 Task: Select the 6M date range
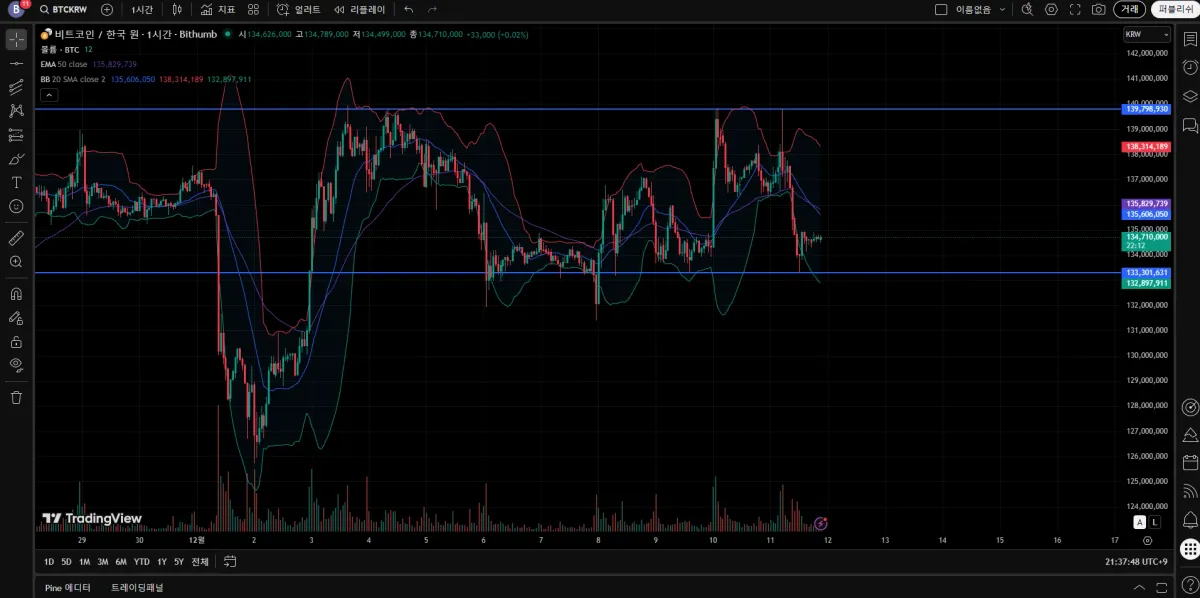(121, 561)
